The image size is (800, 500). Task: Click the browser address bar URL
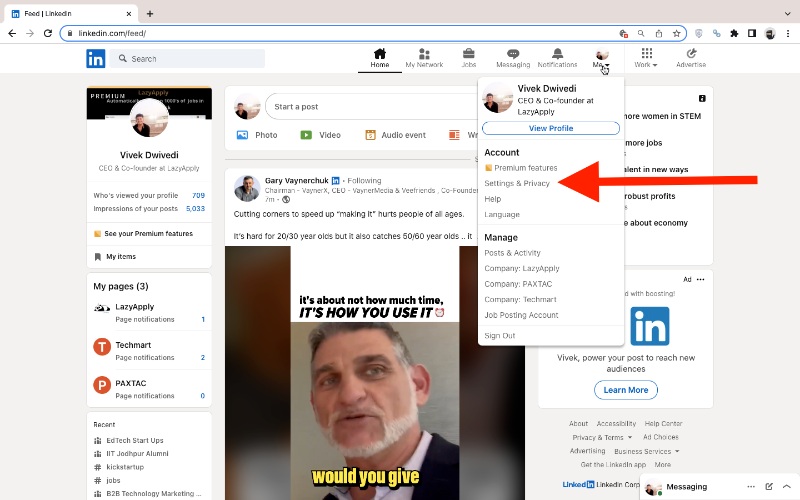point(112,33)
